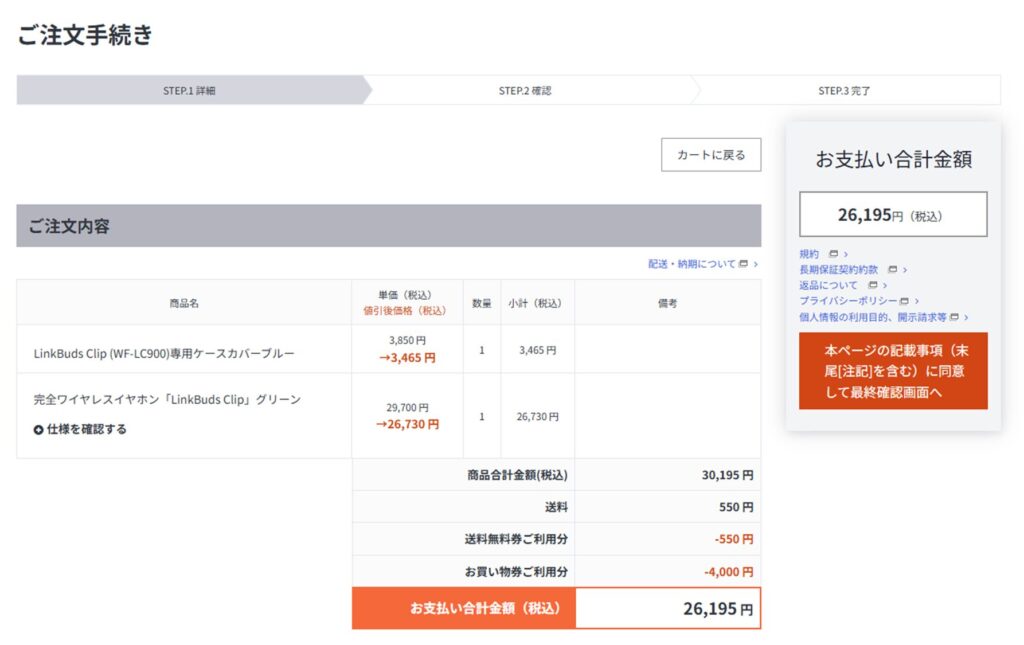Open the 規約 terms link
Image resolution: width=1024 pixels, height=645 pixels.
point(809,254)
